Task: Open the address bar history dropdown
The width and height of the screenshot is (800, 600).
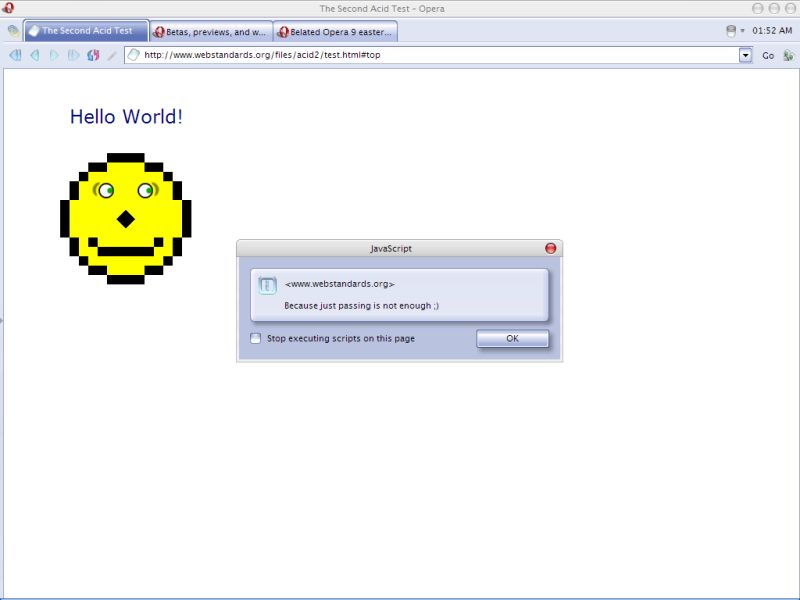Action: pos(745,55)
